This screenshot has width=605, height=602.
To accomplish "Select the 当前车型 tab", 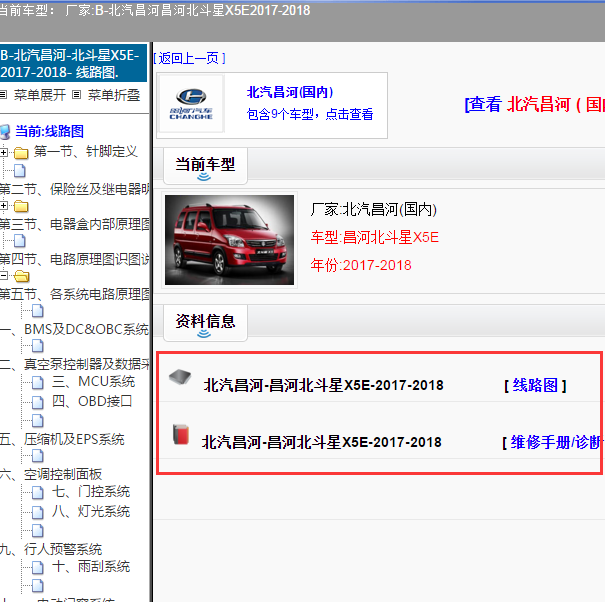I will tap(205, 166).
